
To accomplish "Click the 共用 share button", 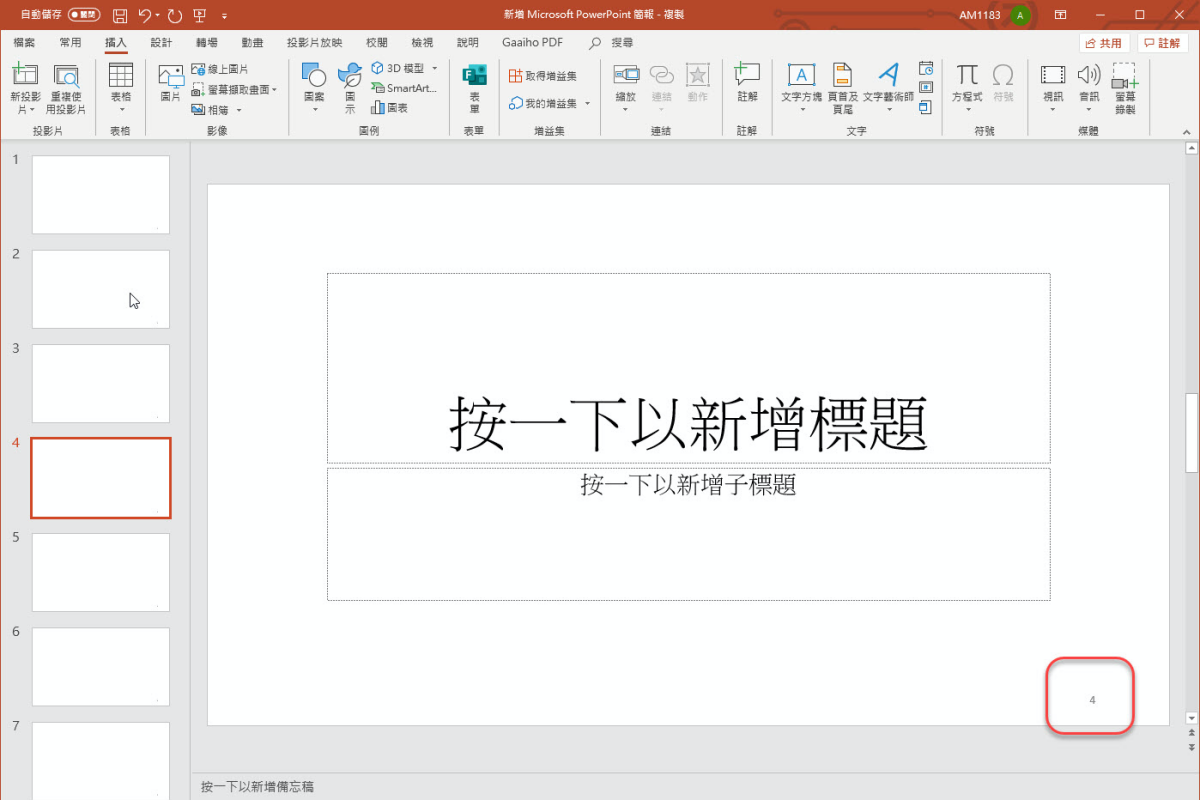I will click(1104, 42).
